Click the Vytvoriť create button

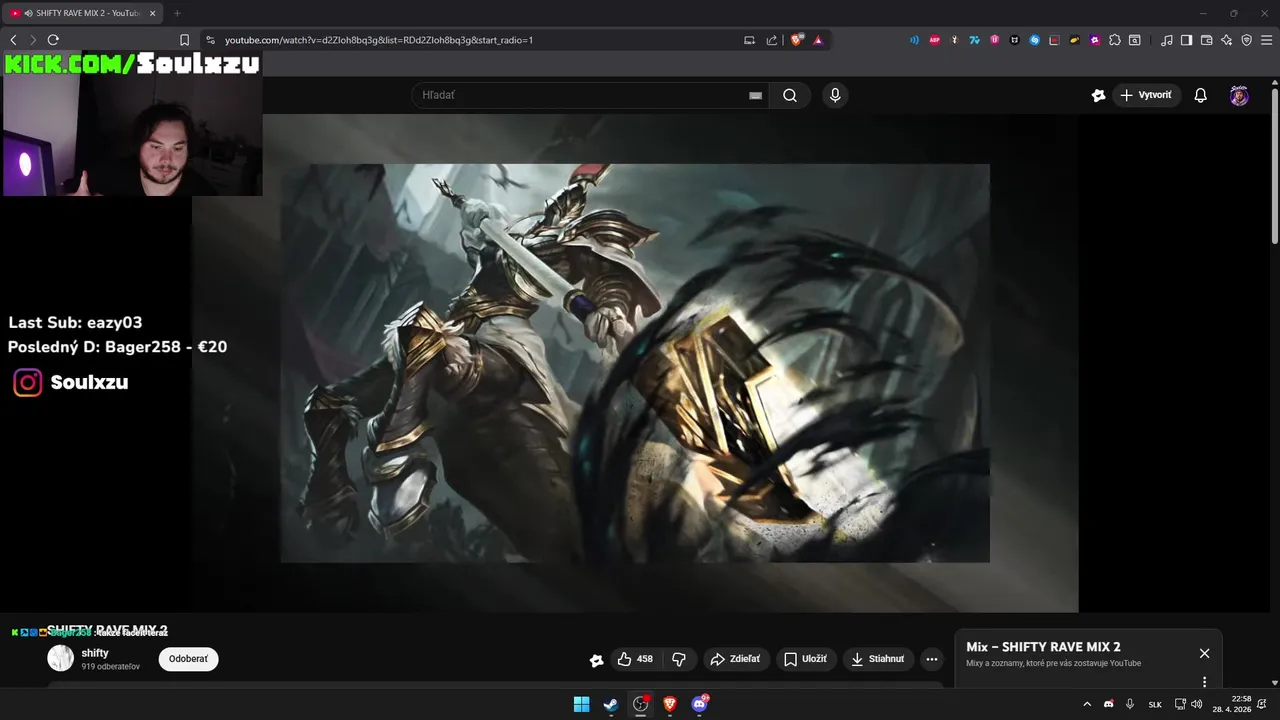pos(1146,95)
